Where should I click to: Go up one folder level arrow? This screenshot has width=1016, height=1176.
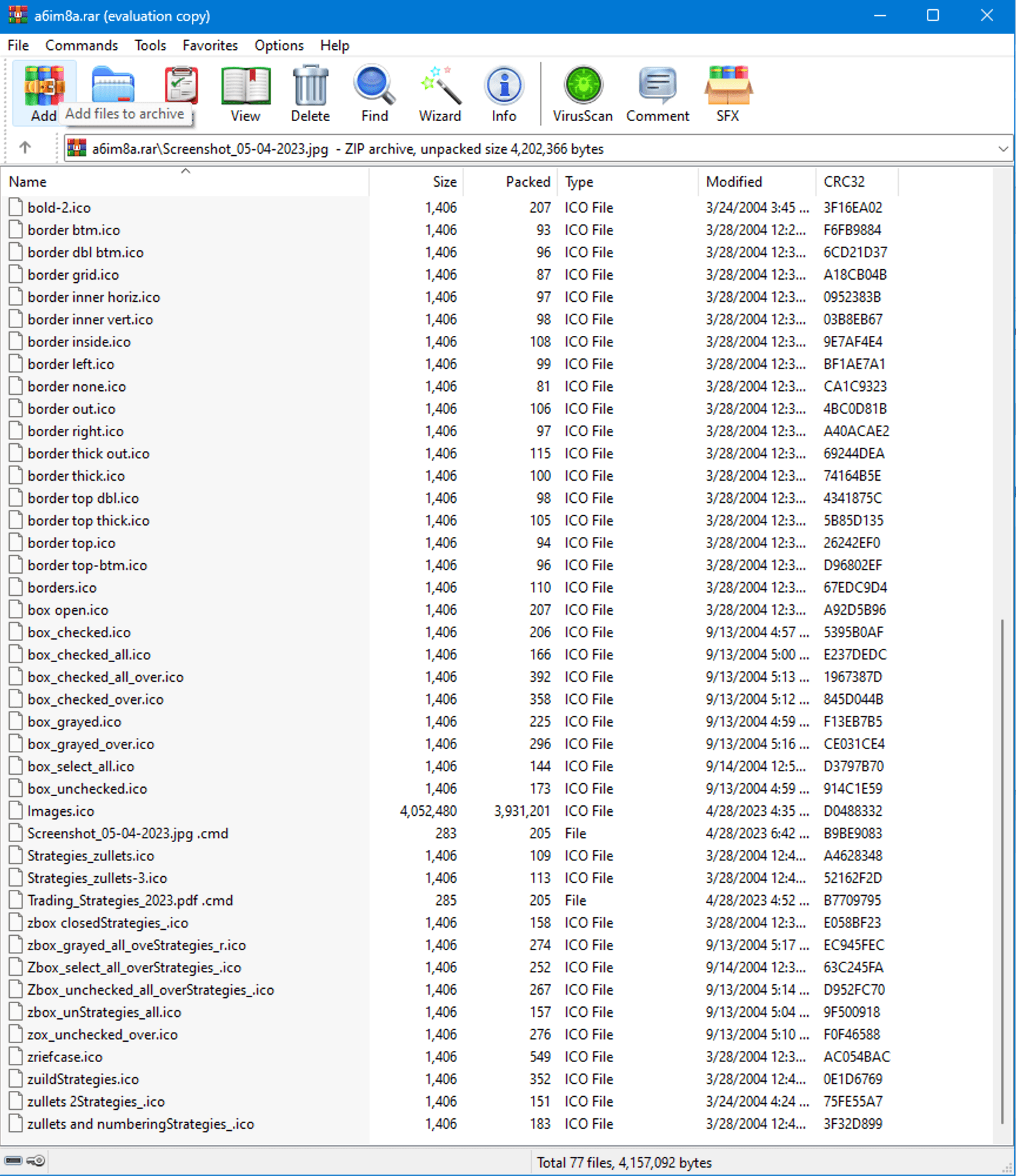pyautogui.click(x=25, y=148)
